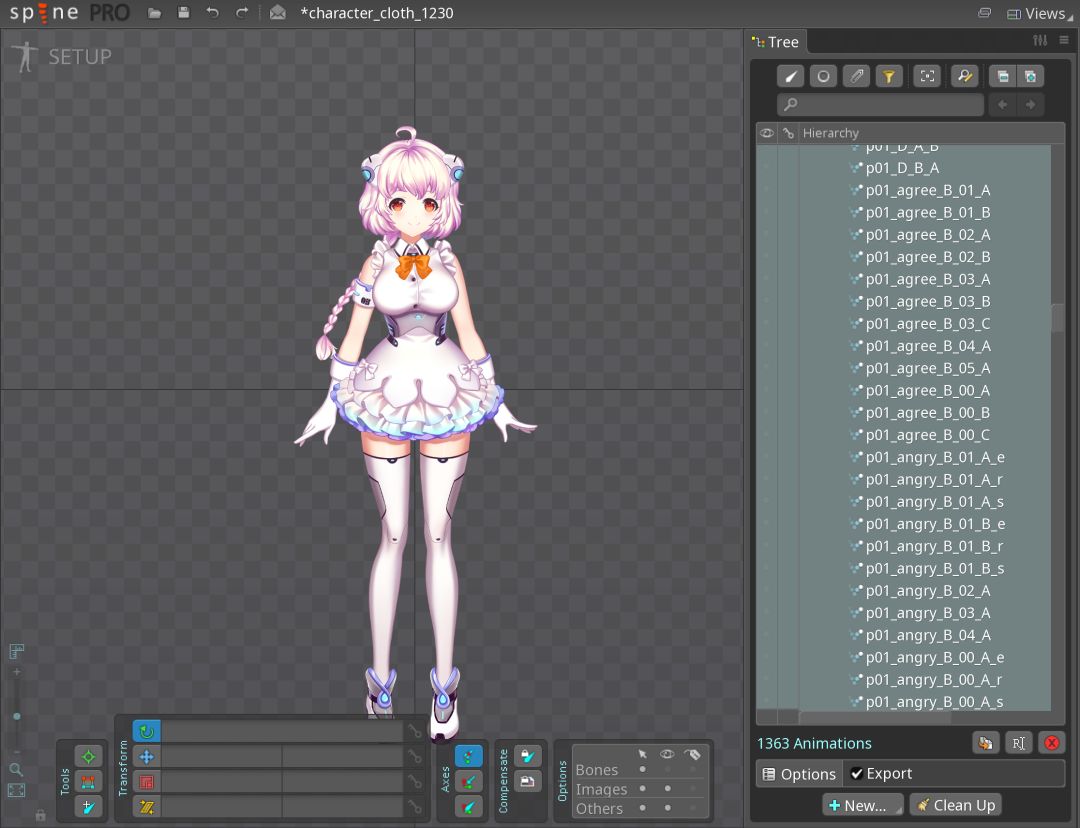Viewport: 1080px width, 828px height.
Task: Select the Scale transform tool
Action: coord(146,782)
